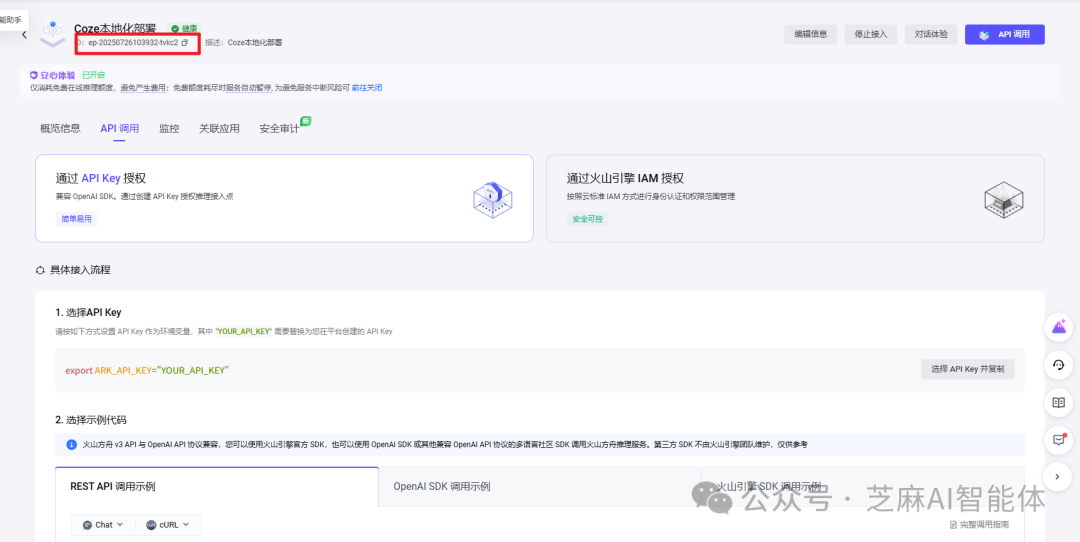Click the 健康 status badge
1080x542 pixels.
pos(184,29)
